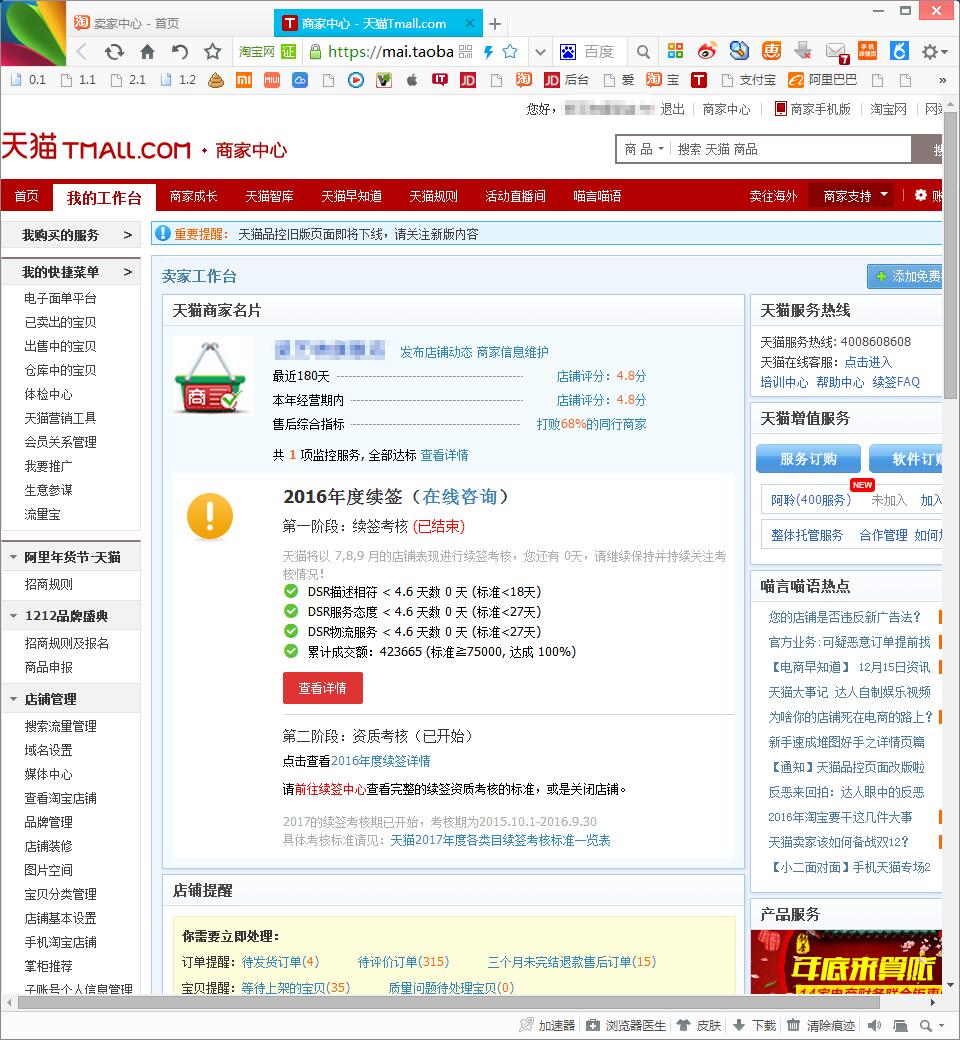The height and width of the screenshot is (1040, 960).
Task: Expand more bookmarks with the chevron
Action: 942,80
